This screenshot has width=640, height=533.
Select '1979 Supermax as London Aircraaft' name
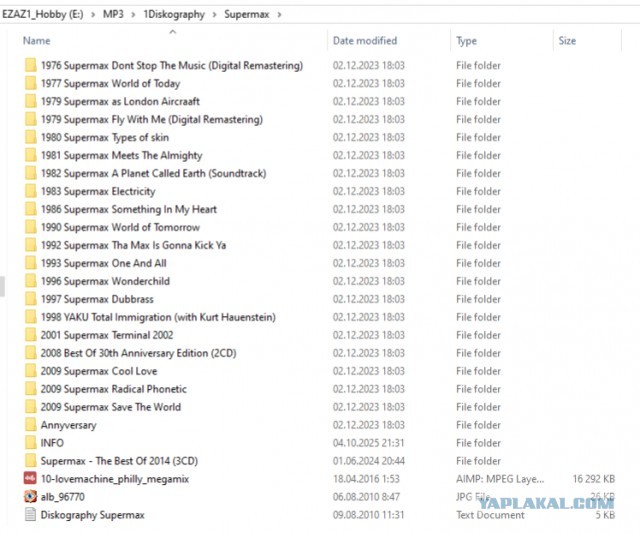pyautogui.click(x=120, y=101)
